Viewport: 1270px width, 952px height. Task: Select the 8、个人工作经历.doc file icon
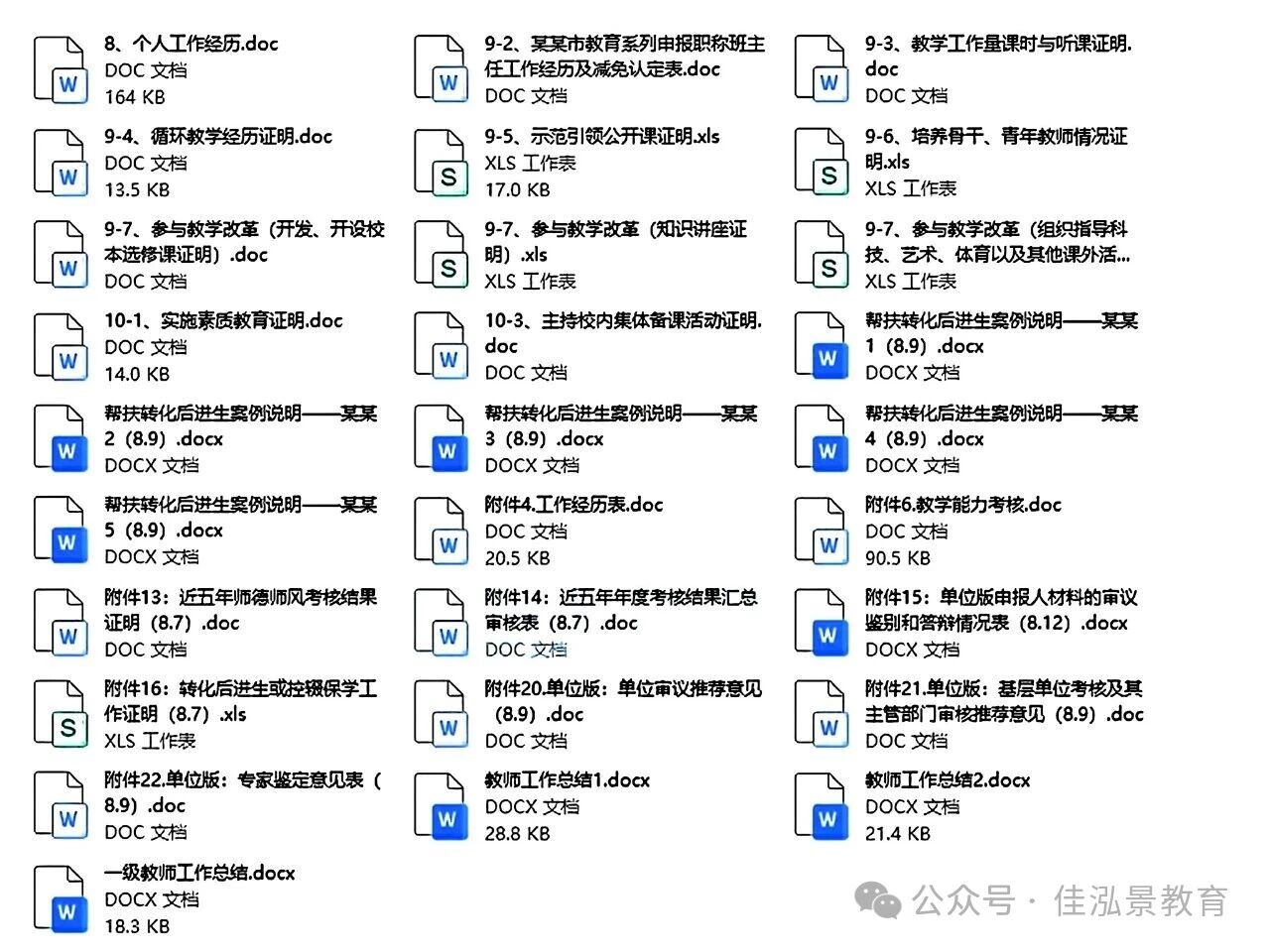(60, 69)
